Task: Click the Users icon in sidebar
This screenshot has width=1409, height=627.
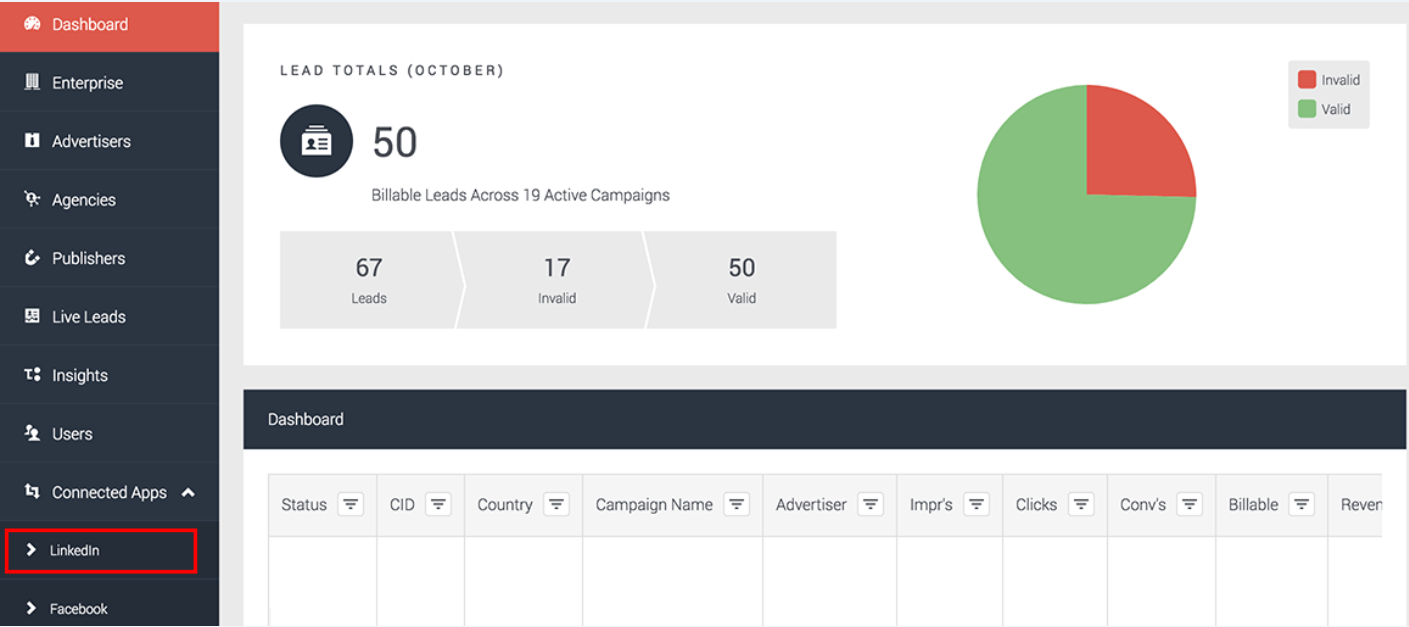Action: click(x=32, y=433)
